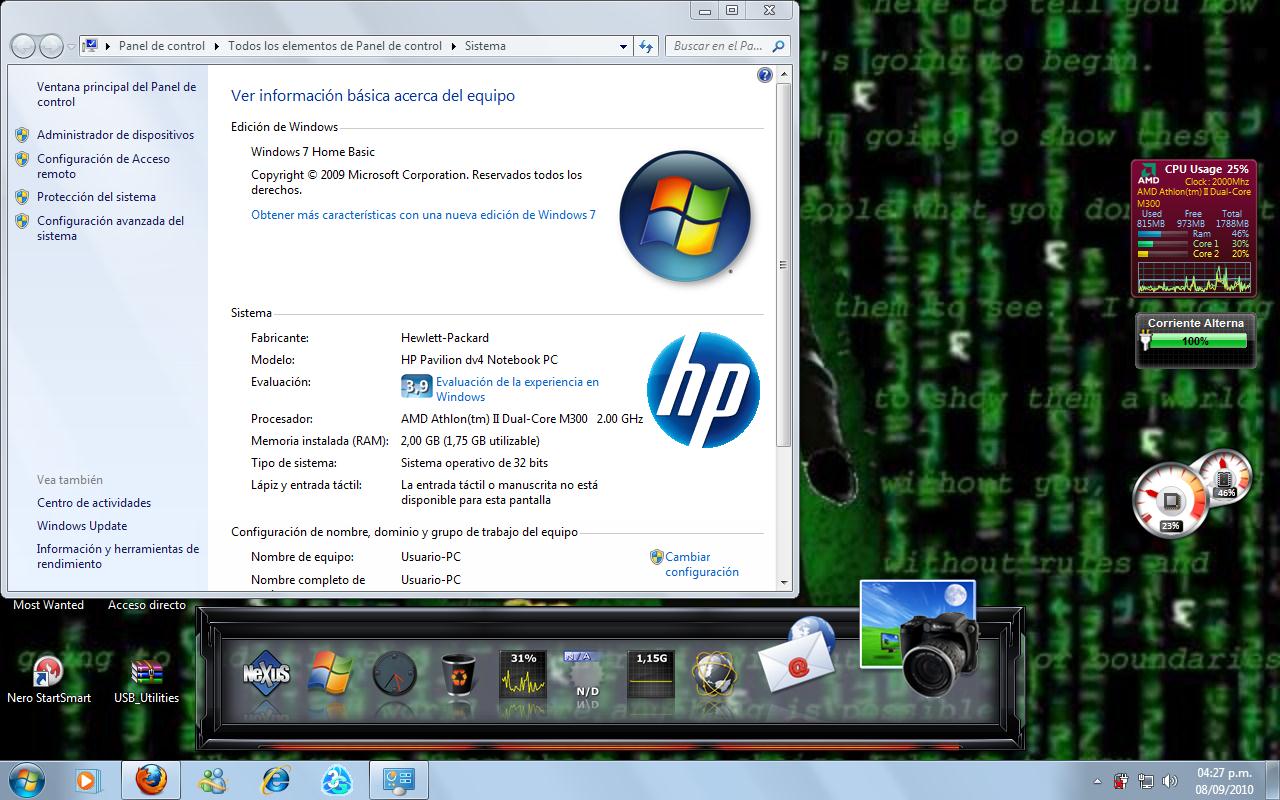Open Protección del sistema
This screenshot has width=1280, height=800.
pos(96,197)
